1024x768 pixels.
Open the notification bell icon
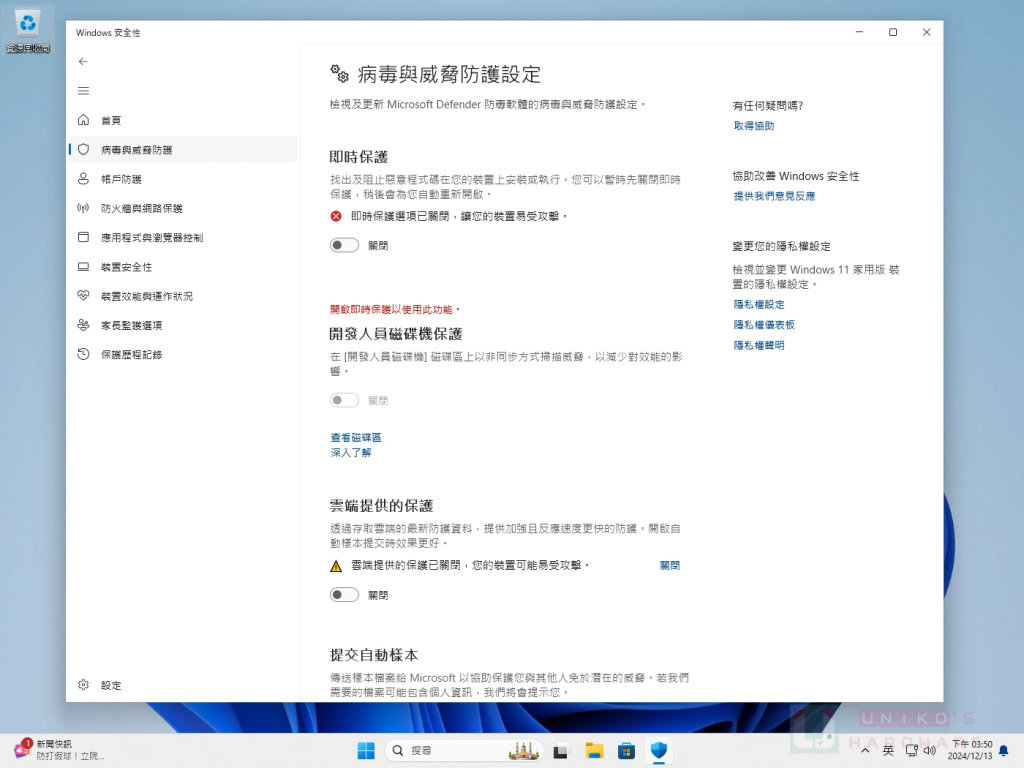(x=1004, y=751)
